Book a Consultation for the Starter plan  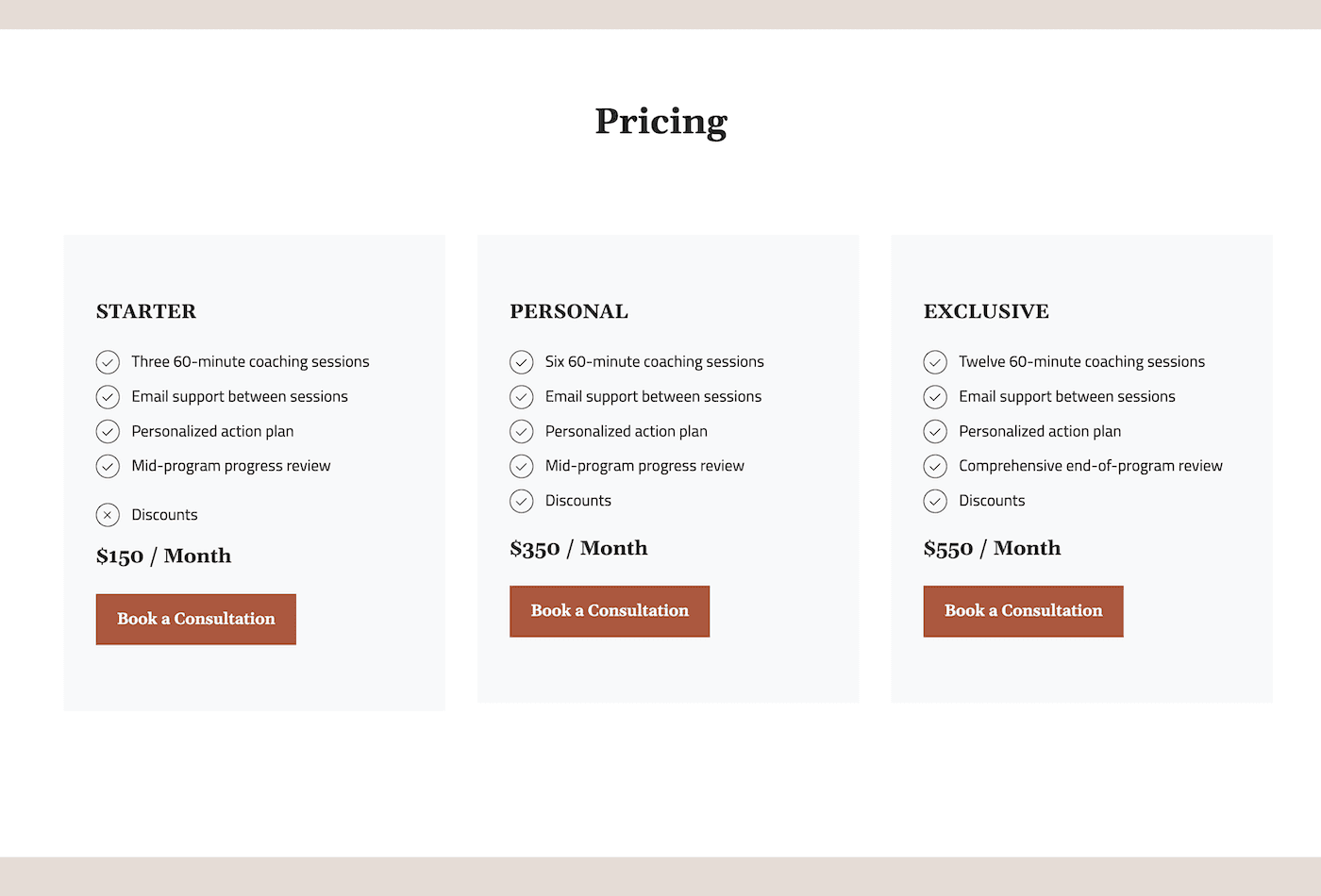(x=196, y=620)
